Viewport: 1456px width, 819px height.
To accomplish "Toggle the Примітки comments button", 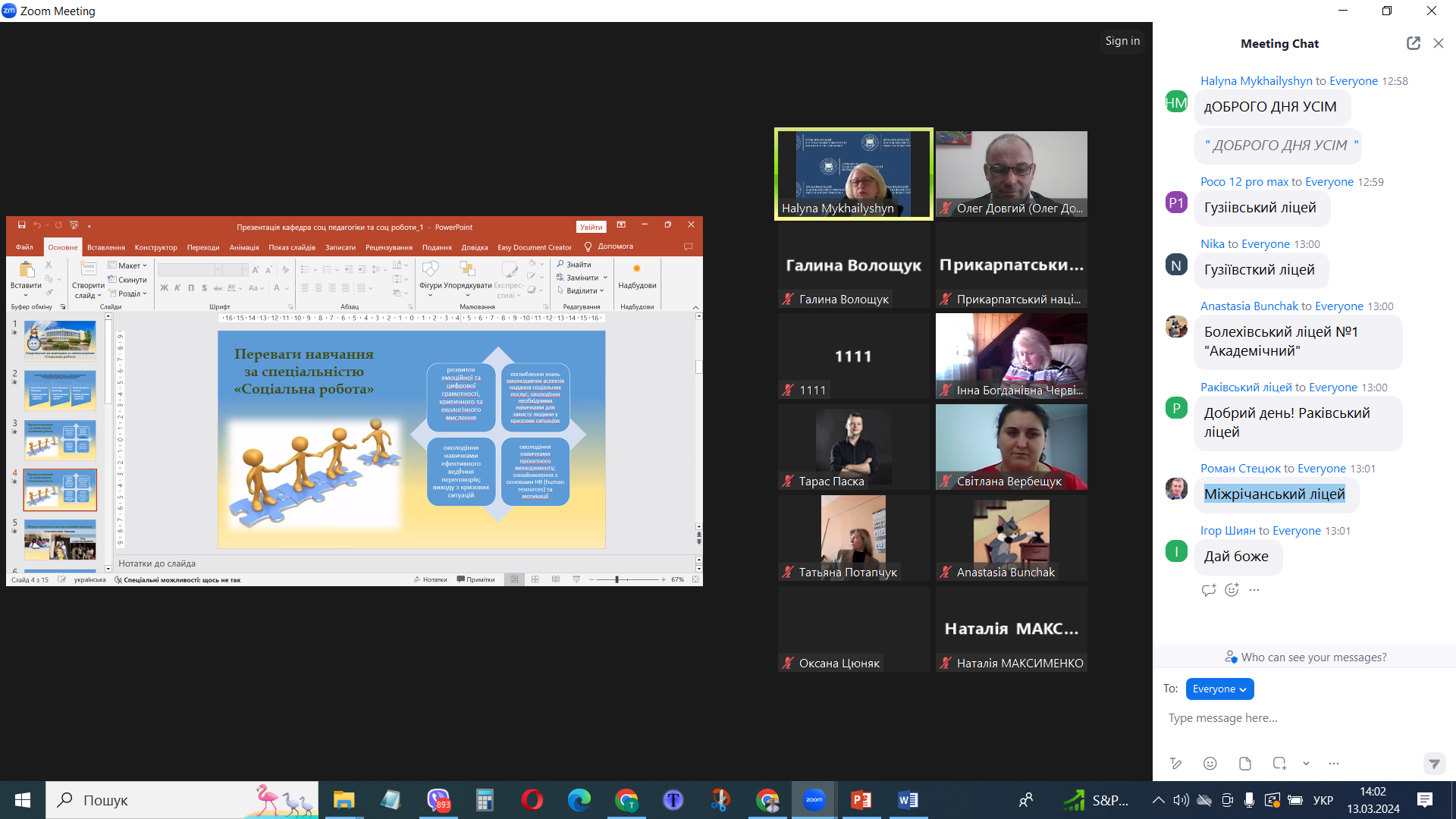I will (475, 579).
